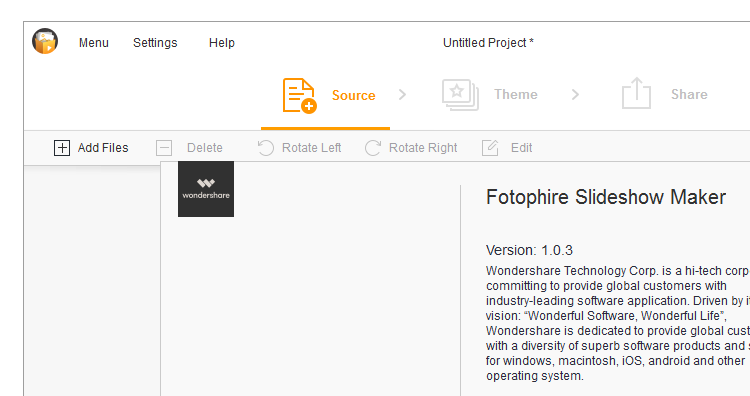Click the Delete minus icon

[164, 148]
